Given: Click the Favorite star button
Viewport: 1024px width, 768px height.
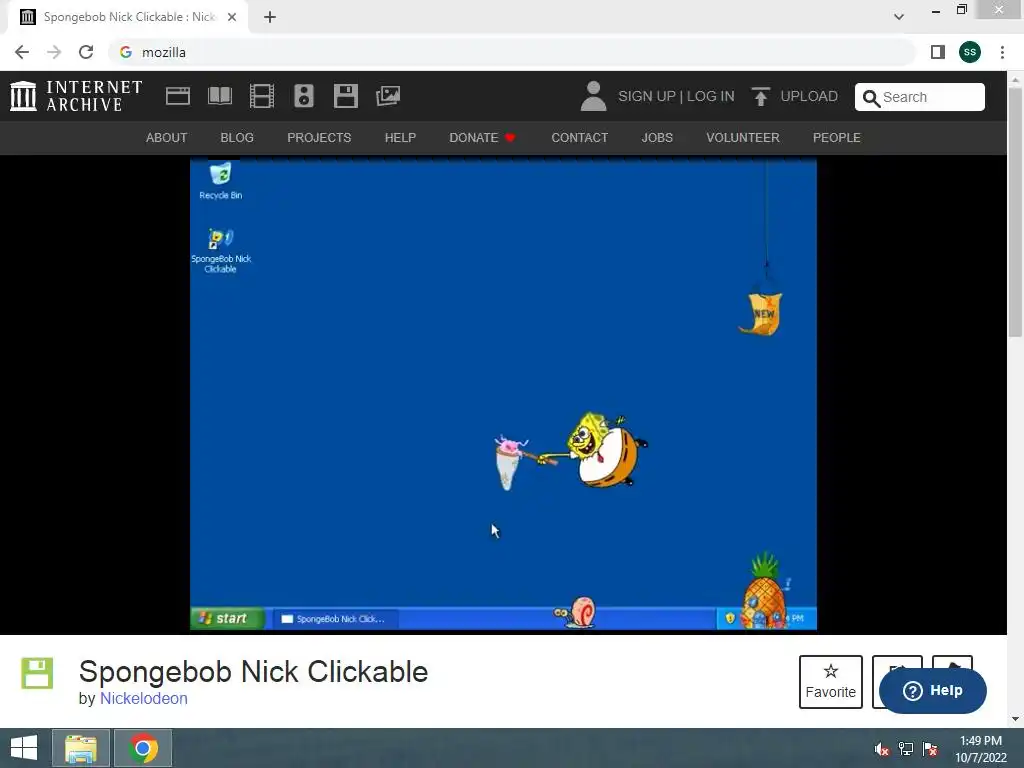Looking at the screenshot, I should coord(831,682).
